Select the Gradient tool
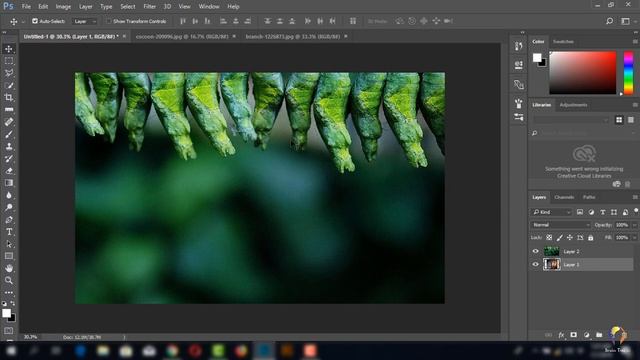The width and height of the screenshot is (640, 360). (x=9, y=183)
